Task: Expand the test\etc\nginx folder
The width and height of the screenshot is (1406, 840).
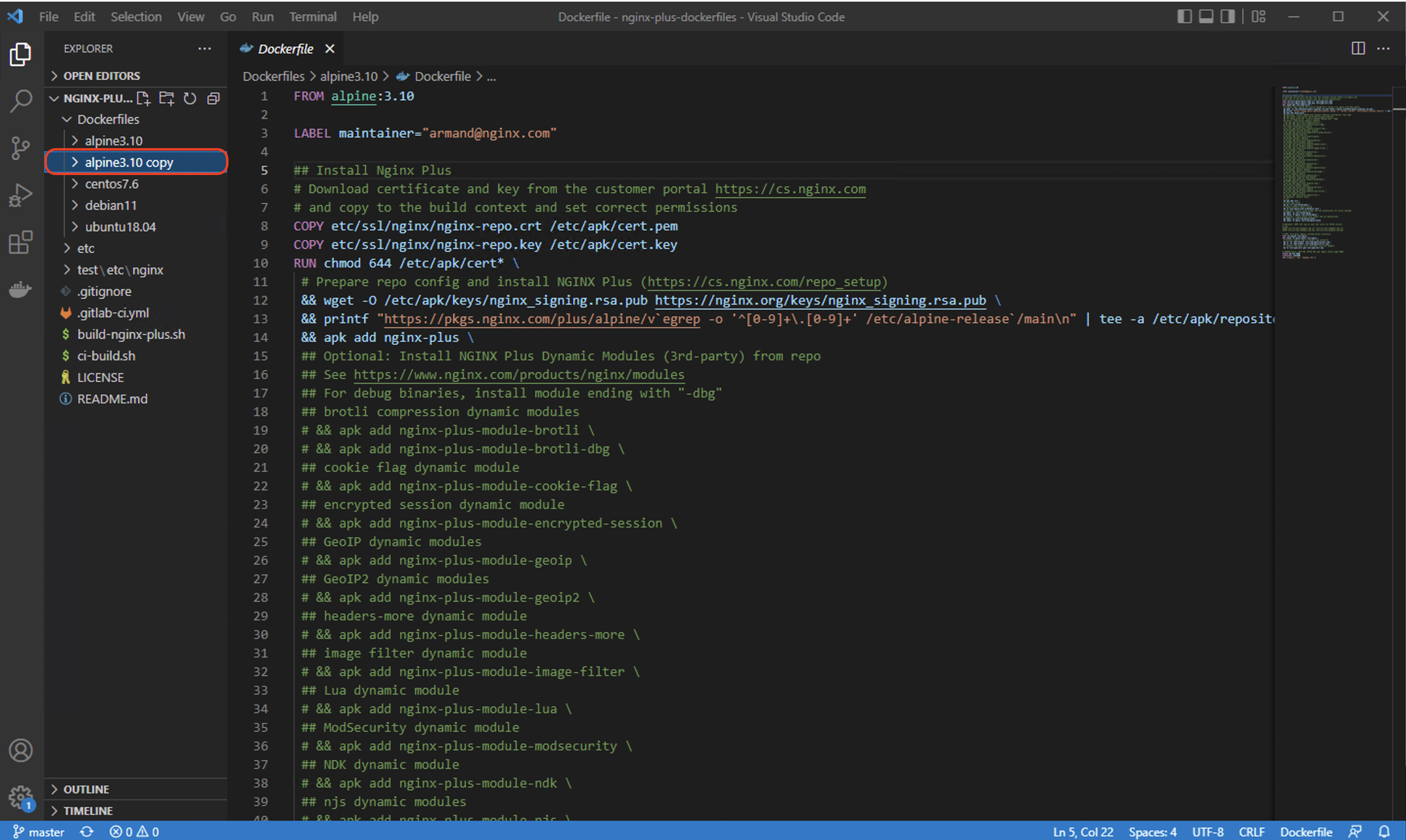Action: (x=136, y=270)
